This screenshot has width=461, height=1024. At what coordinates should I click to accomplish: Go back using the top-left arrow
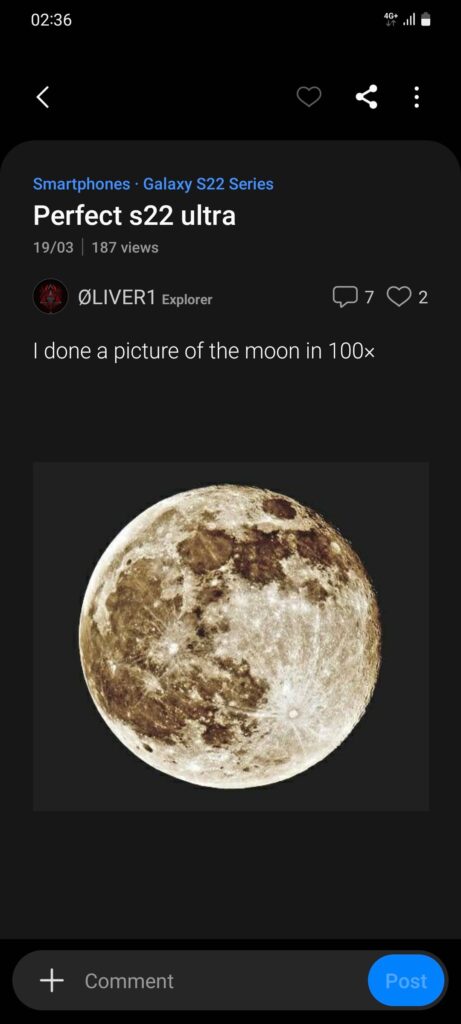(x=42, y=98)
